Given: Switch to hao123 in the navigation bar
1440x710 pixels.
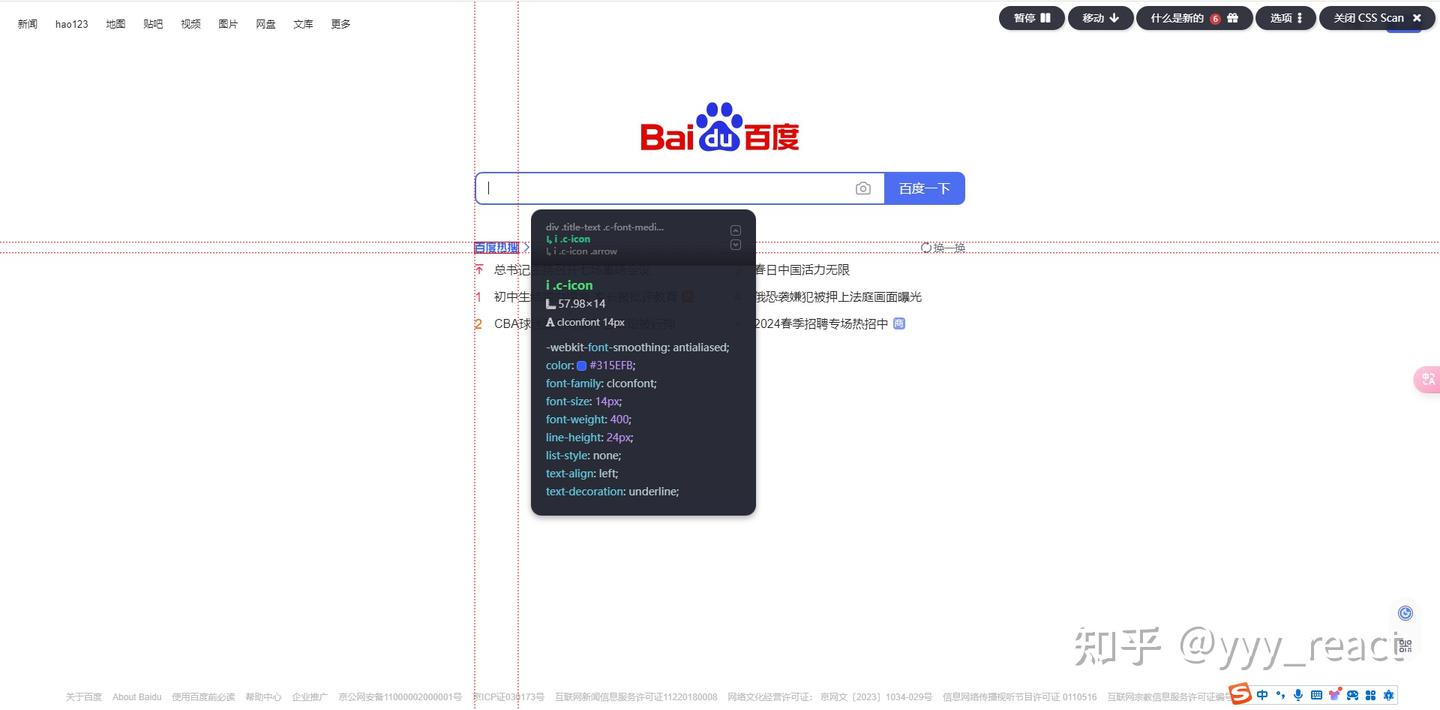Looking at the screenshot, I should coord(71,23).
